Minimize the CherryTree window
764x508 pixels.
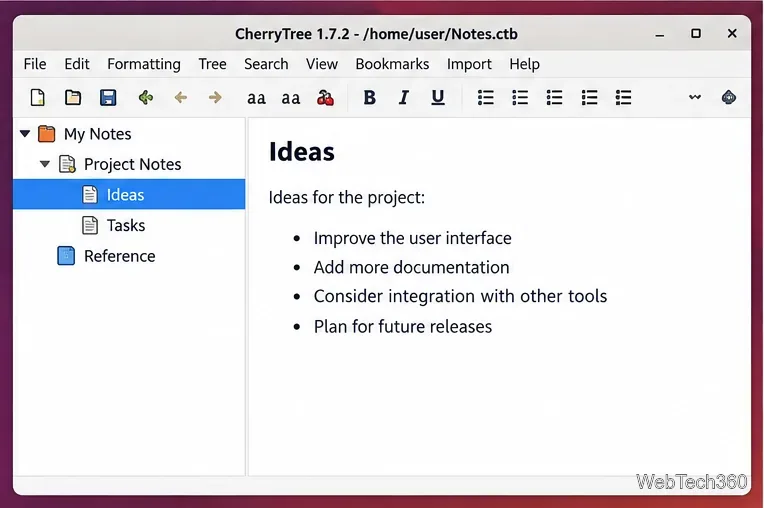pyautogui.click(x=660, y=35)
